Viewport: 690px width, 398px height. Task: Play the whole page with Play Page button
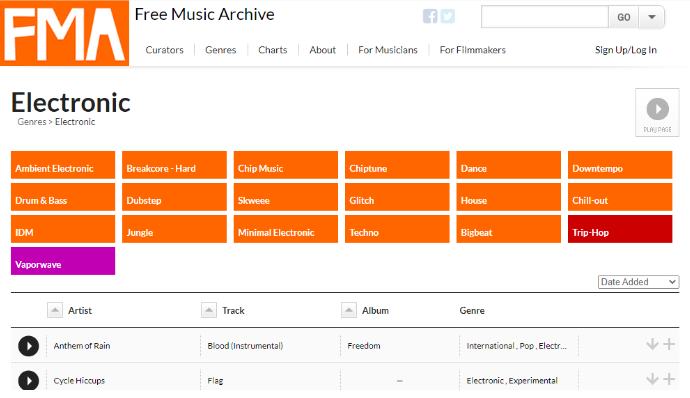click(657, 113)
